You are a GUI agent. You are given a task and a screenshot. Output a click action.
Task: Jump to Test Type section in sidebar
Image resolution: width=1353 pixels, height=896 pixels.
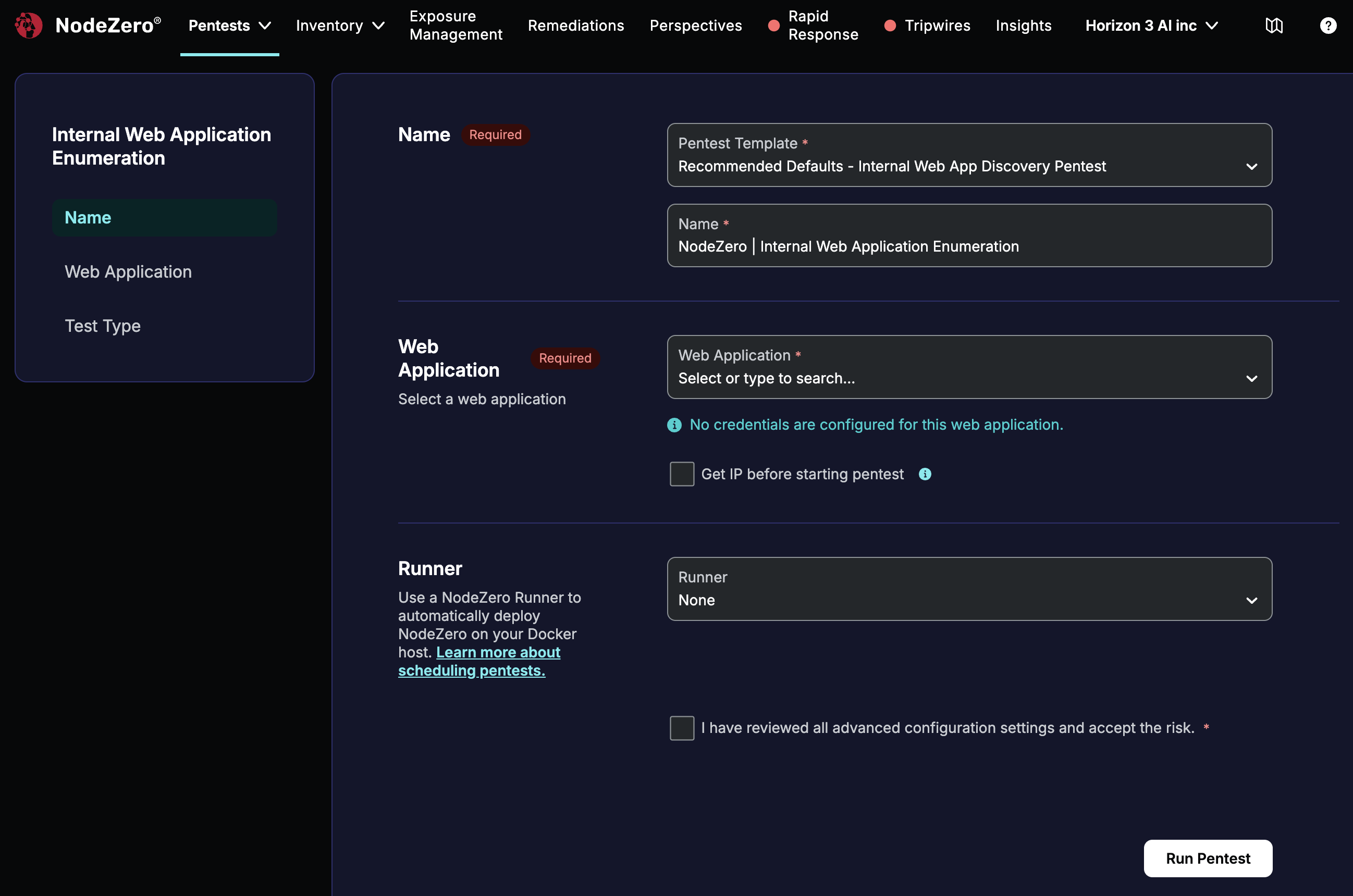click(x=102, y=326)
